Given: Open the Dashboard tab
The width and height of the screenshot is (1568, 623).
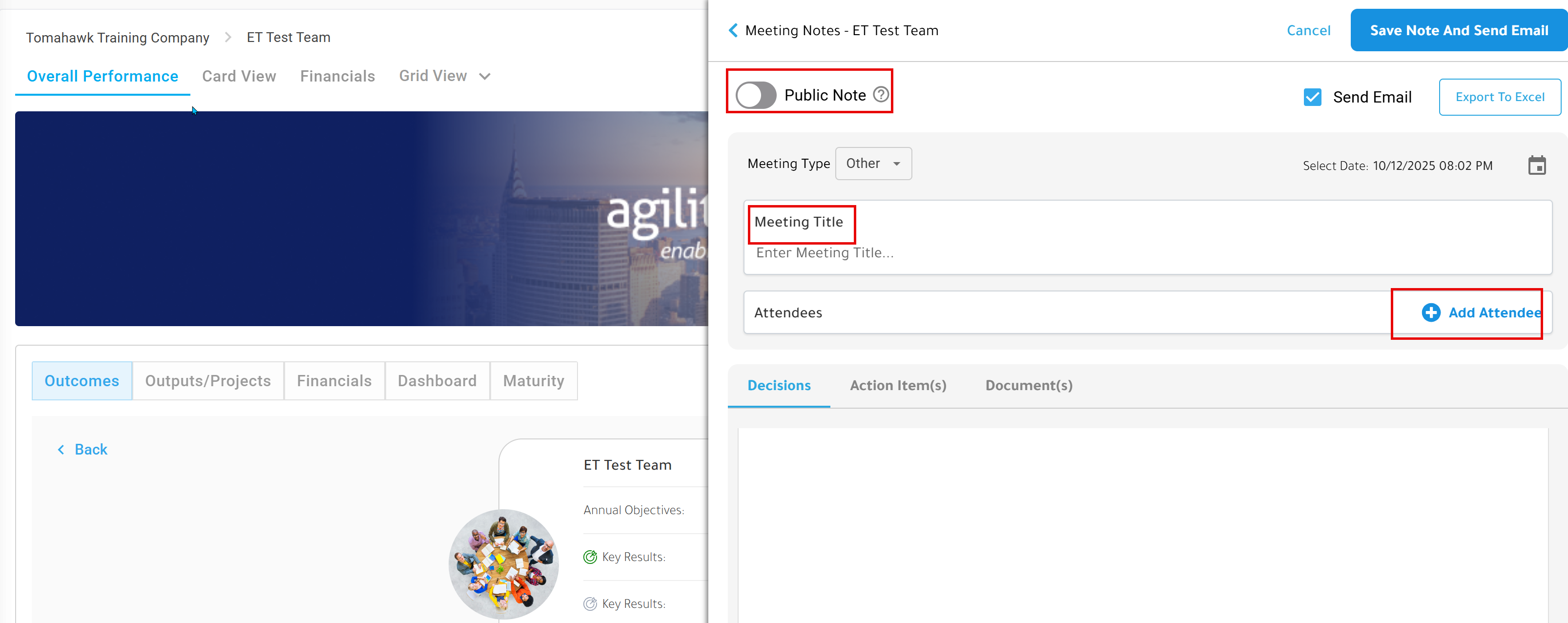Looking at the screenshot, I should [437, 381].
